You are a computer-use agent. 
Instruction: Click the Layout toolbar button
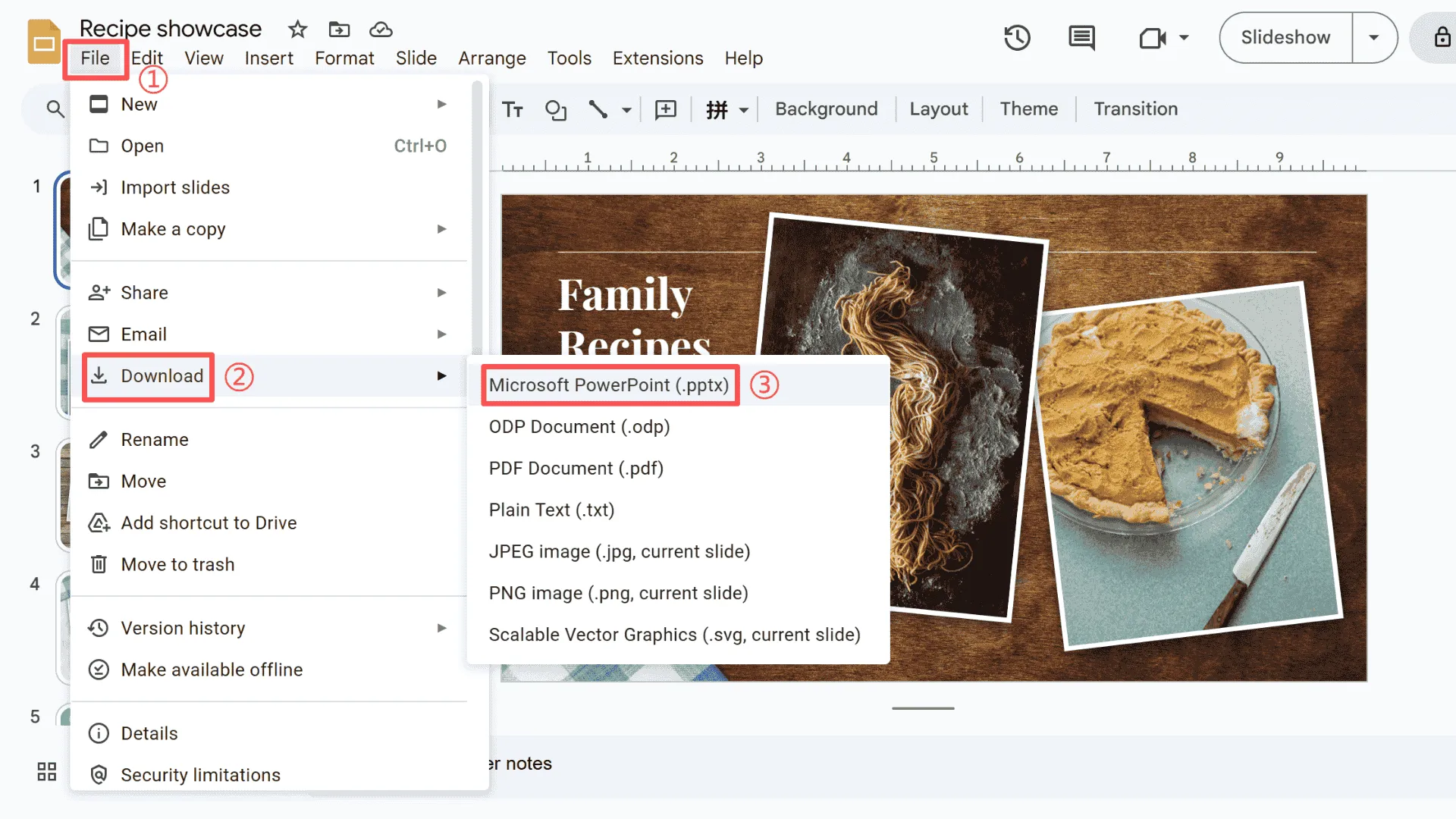938,109
